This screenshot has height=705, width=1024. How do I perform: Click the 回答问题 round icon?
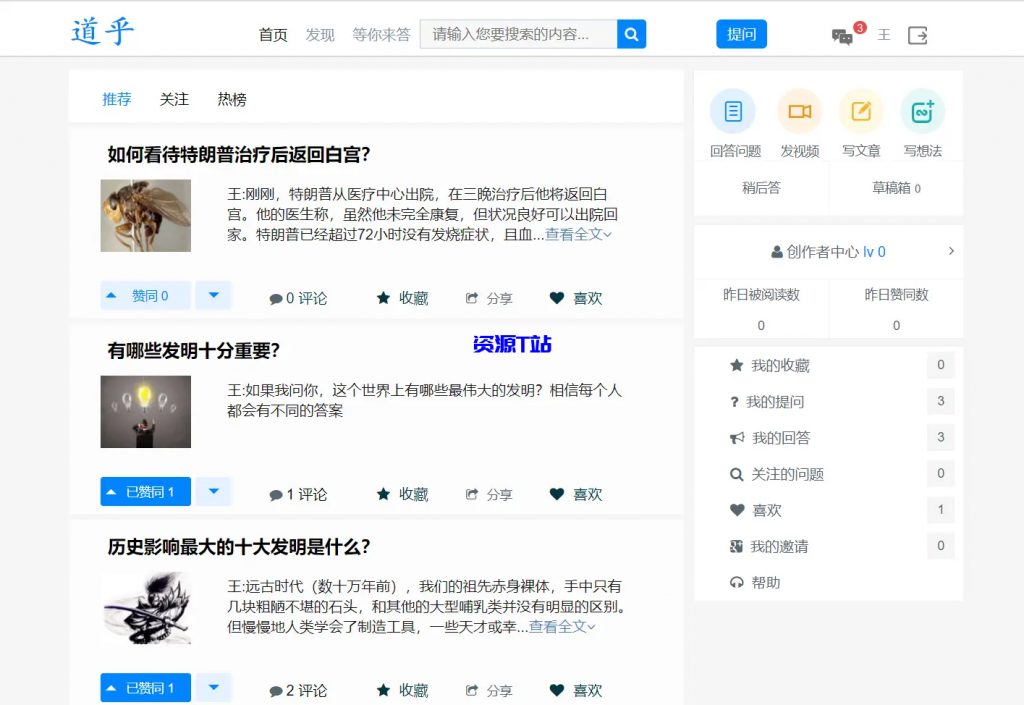pyautogui.click(x=733, y=112)
